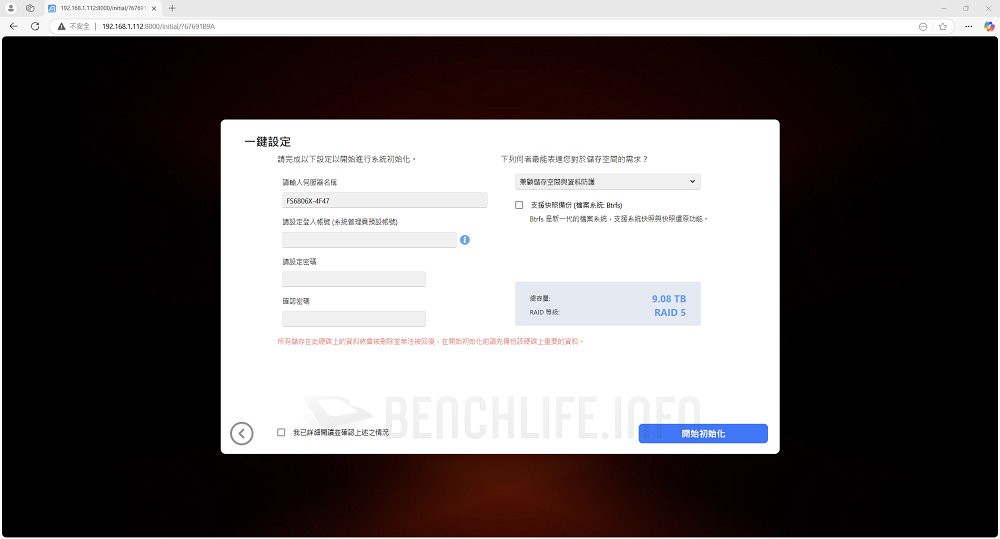The height and width of the screenshot is (539, 1000).
Task: Click the server name field FS6806X-4F47
Action: [x=384, y=200]
